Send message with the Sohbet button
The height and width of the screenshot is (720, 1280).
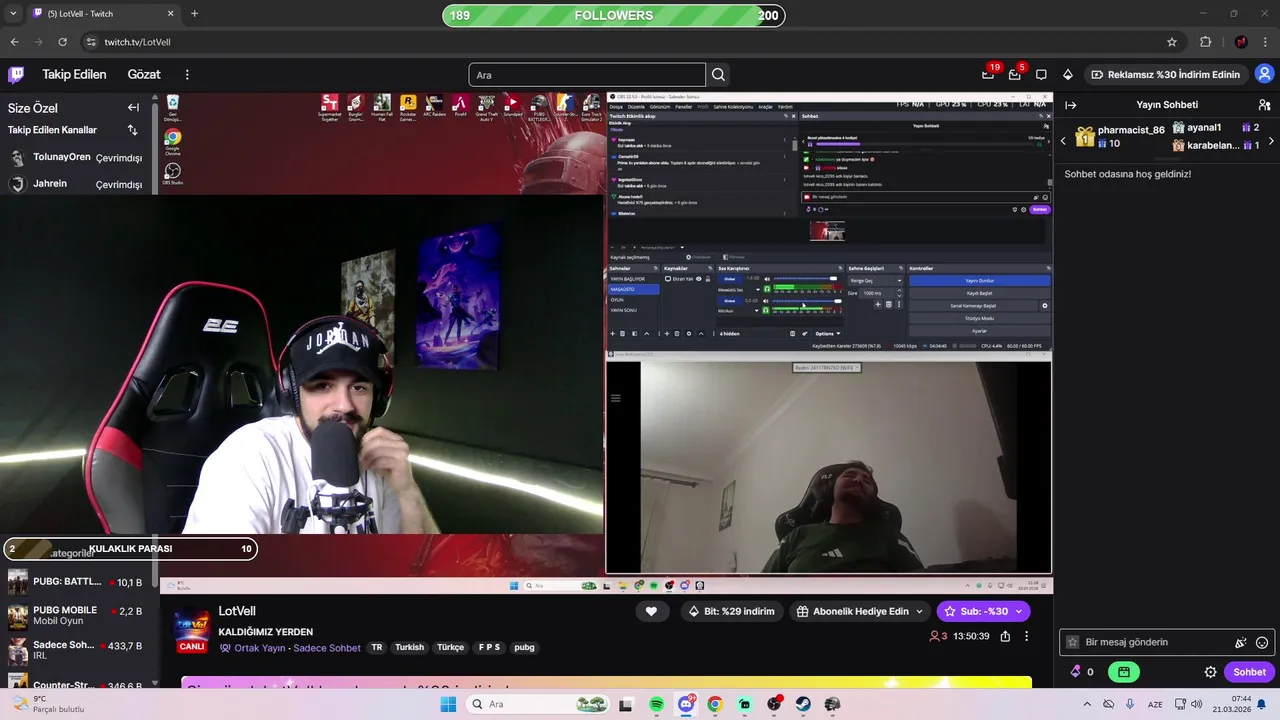[x=1249, y=672]
